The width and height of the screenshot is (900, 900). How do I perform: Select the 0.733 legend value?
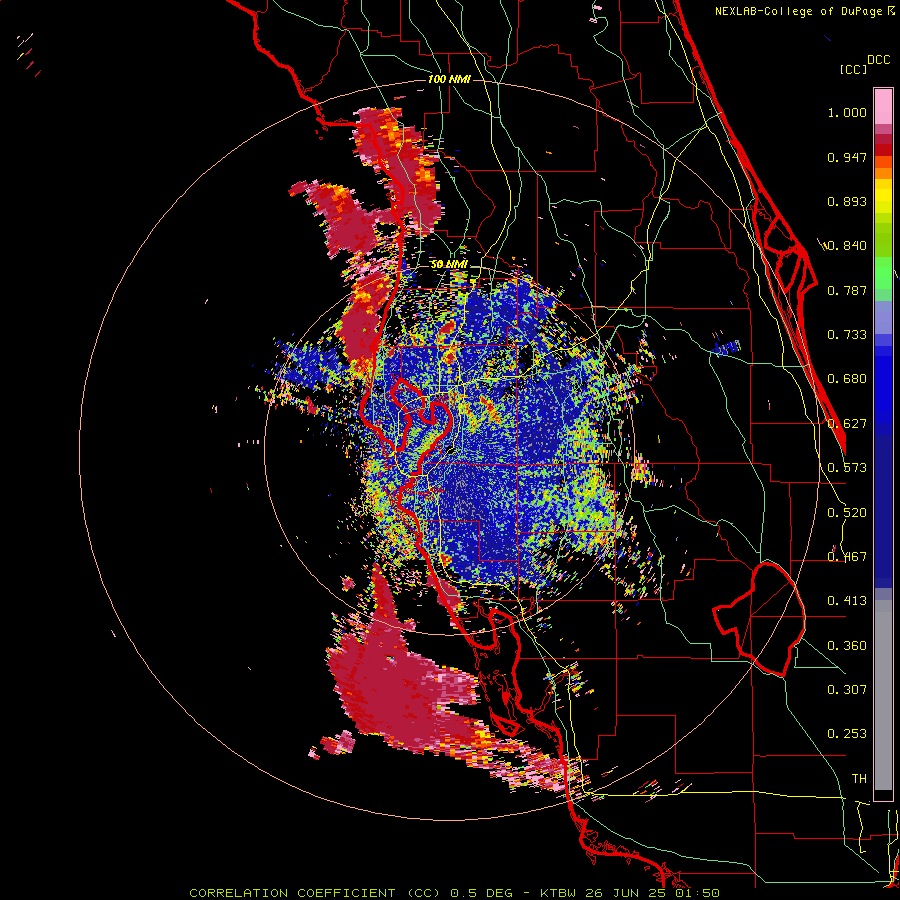(x=847, y=335)
